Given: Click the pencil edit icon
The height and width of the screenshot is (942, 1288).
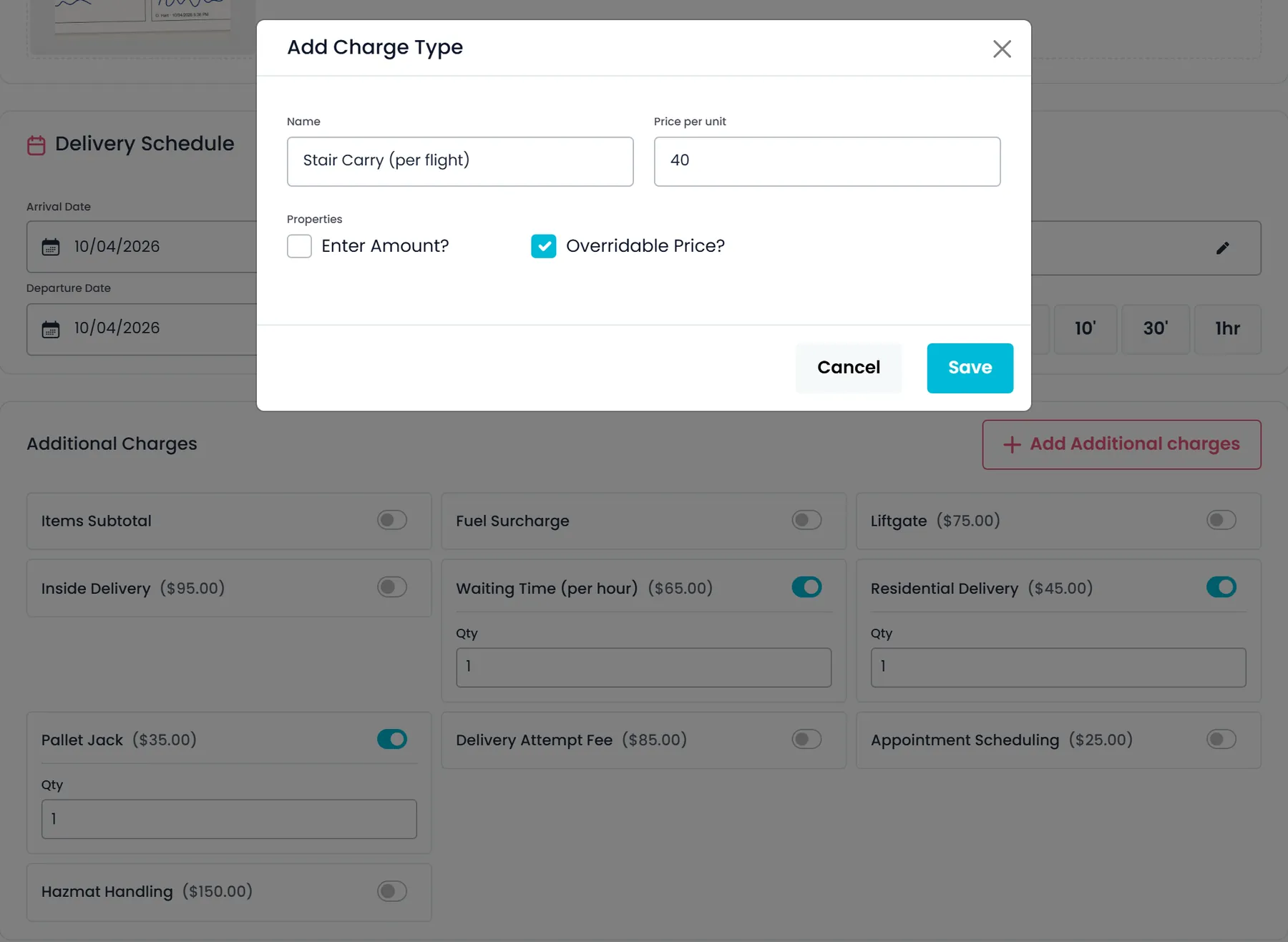Looking at the screenshot, I should 1222,247.
